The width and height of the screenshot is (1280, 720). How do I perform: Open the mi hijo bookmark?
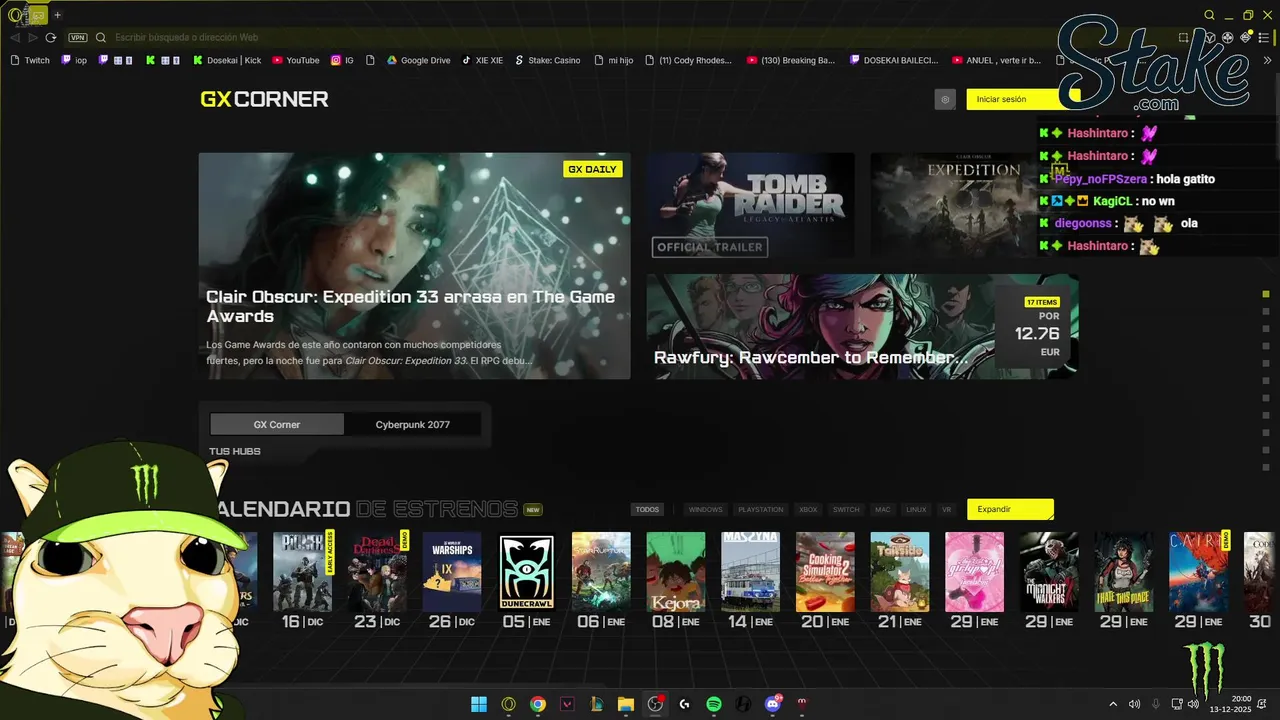click(x=613, y=60)
